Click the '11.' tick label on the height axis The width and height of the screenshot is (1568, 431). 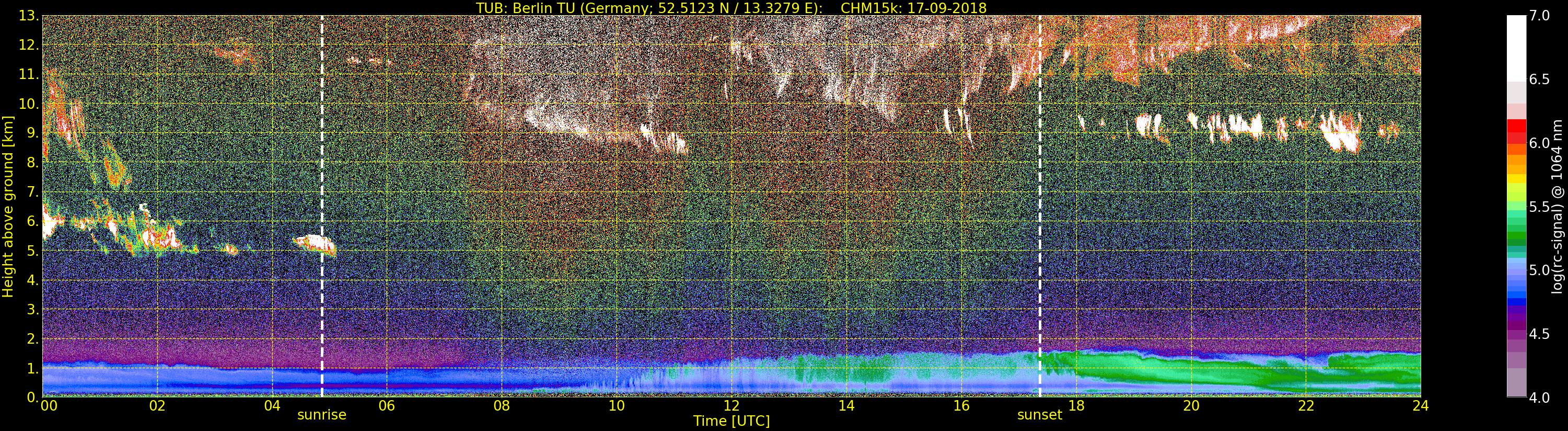pos(29,74)
